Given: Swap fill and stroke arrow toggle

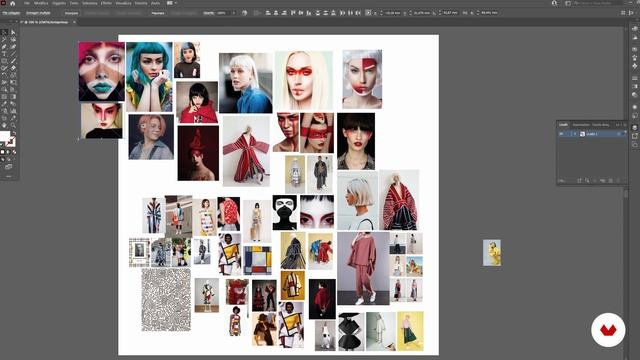Looking at the screenshot, I should 13,133.
